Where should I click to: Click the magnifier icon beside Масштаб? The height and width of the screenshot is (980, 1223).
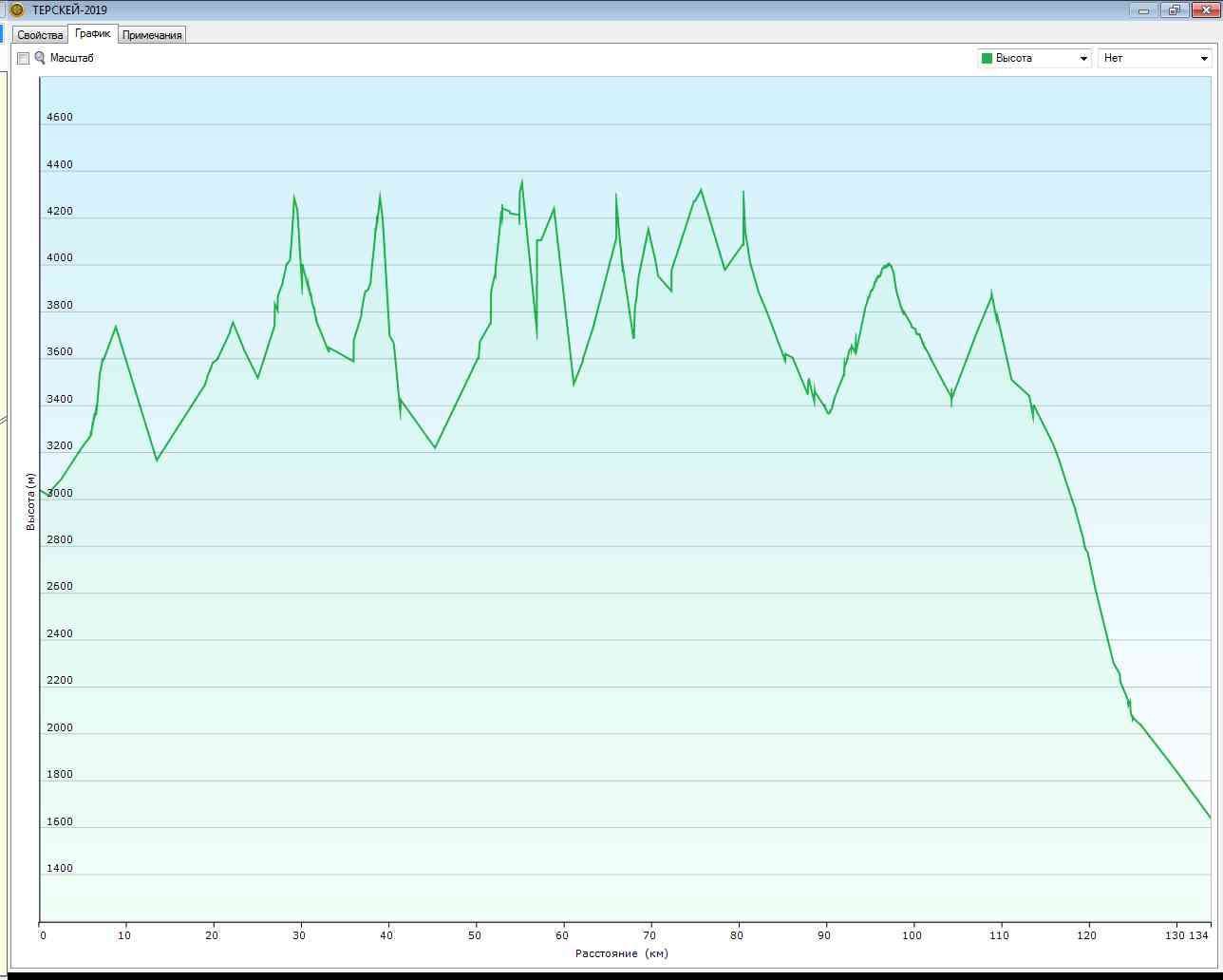pos(40,58)
